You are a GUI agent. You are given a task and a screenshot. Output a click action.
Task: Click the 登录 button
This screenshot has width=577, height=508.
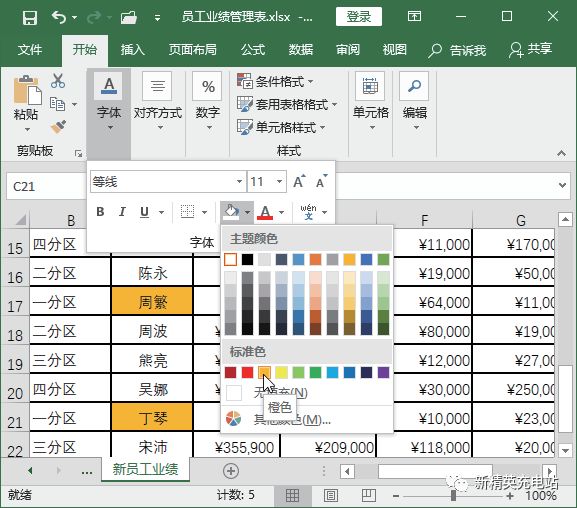click(359, 17)
